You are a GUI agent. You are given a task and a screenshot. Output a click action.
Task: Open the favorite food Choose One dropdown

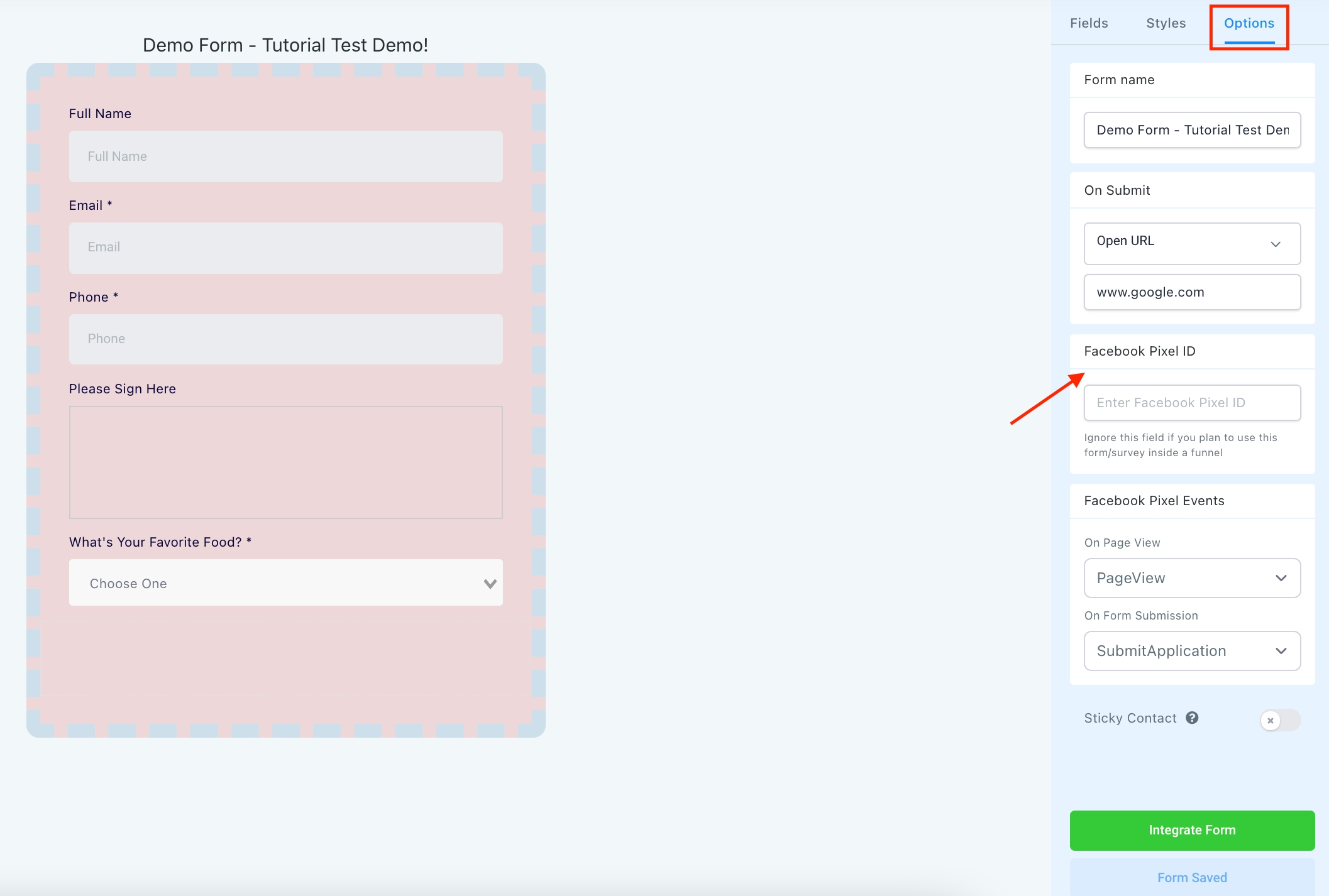point(285,583)
